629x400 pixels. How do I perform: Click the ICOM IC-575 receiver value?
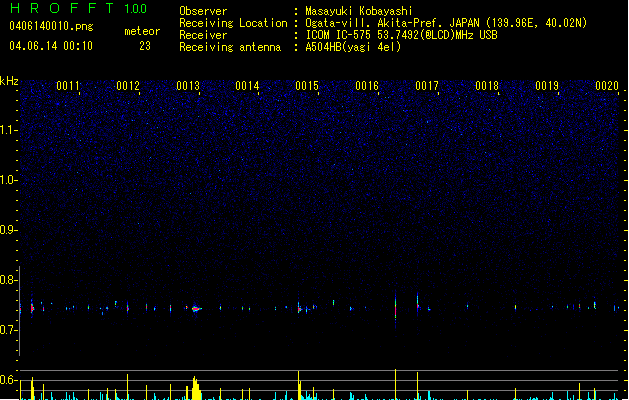pos(401,35)
